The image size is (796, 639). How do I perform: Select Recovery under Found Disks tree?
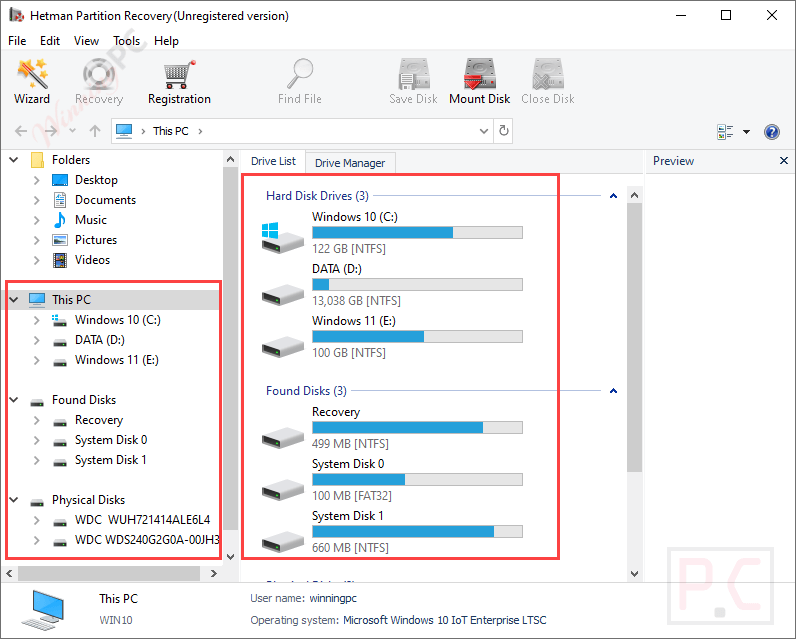[x=99, y=420]
